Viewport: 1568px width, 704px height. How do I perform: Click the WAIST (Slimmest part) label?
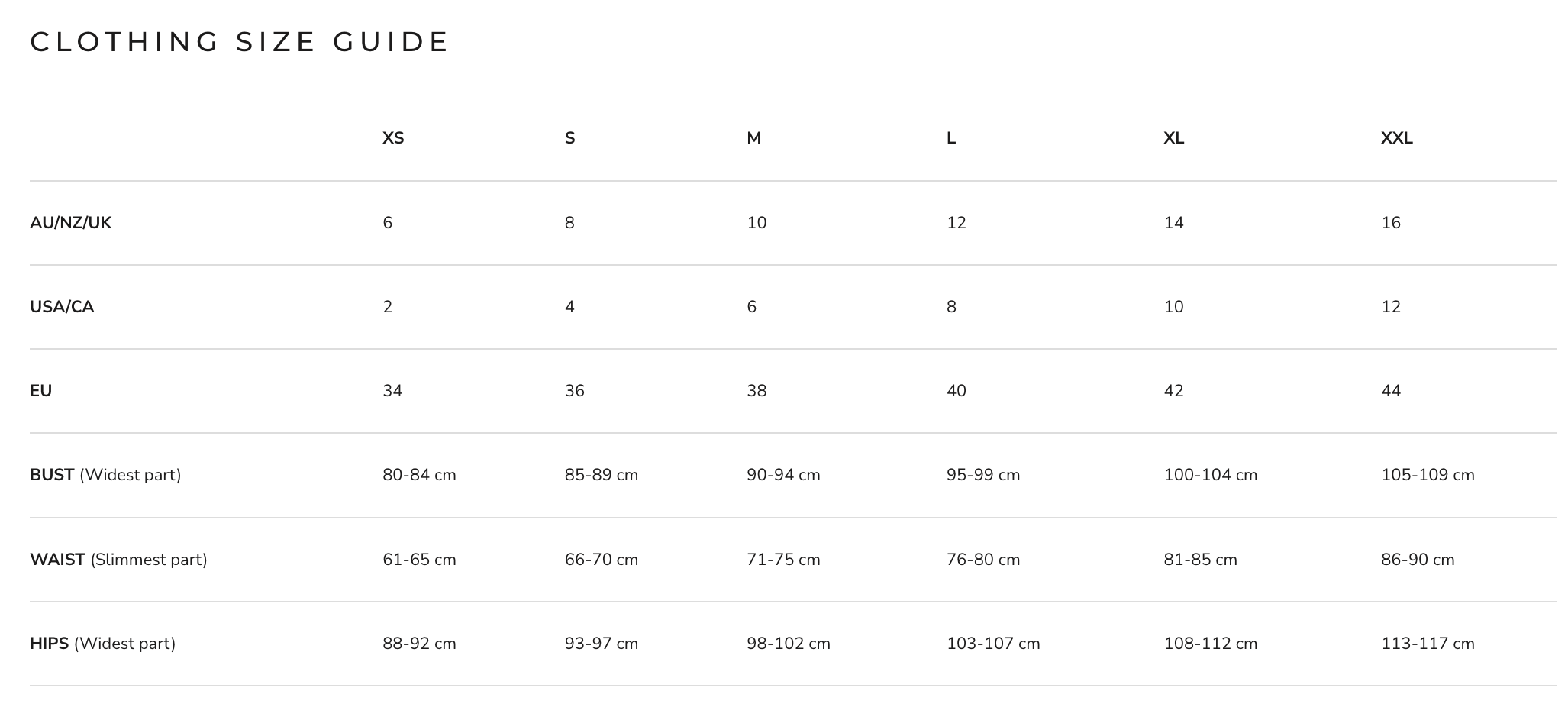(118, 560)
